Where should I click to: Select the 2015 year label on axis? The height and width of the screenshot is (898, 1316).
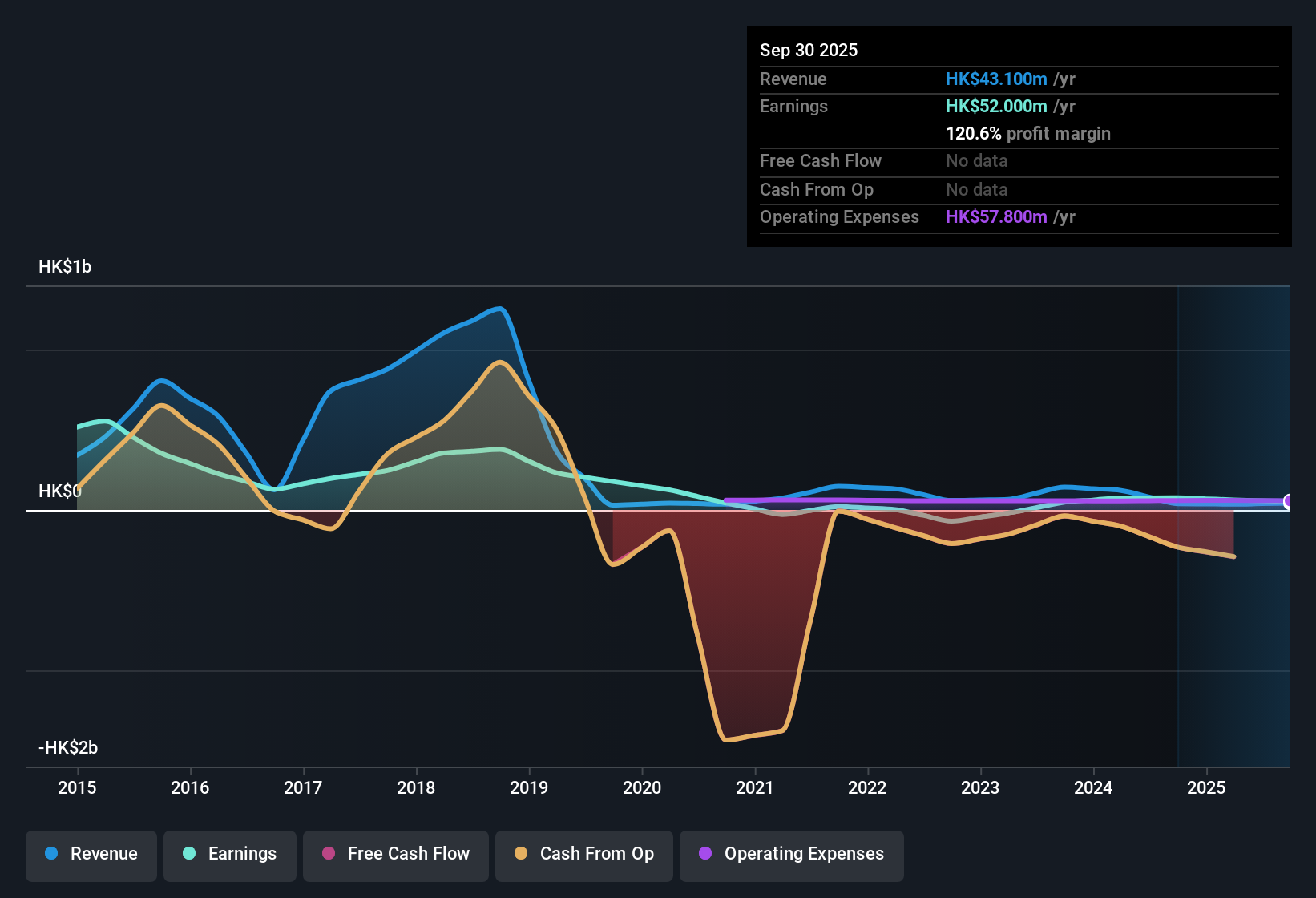[x=77, y=788]
